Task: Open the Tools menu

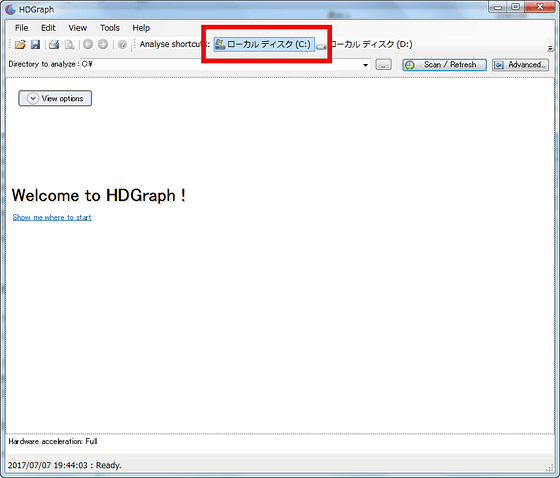Action: [x=110, y=28]
